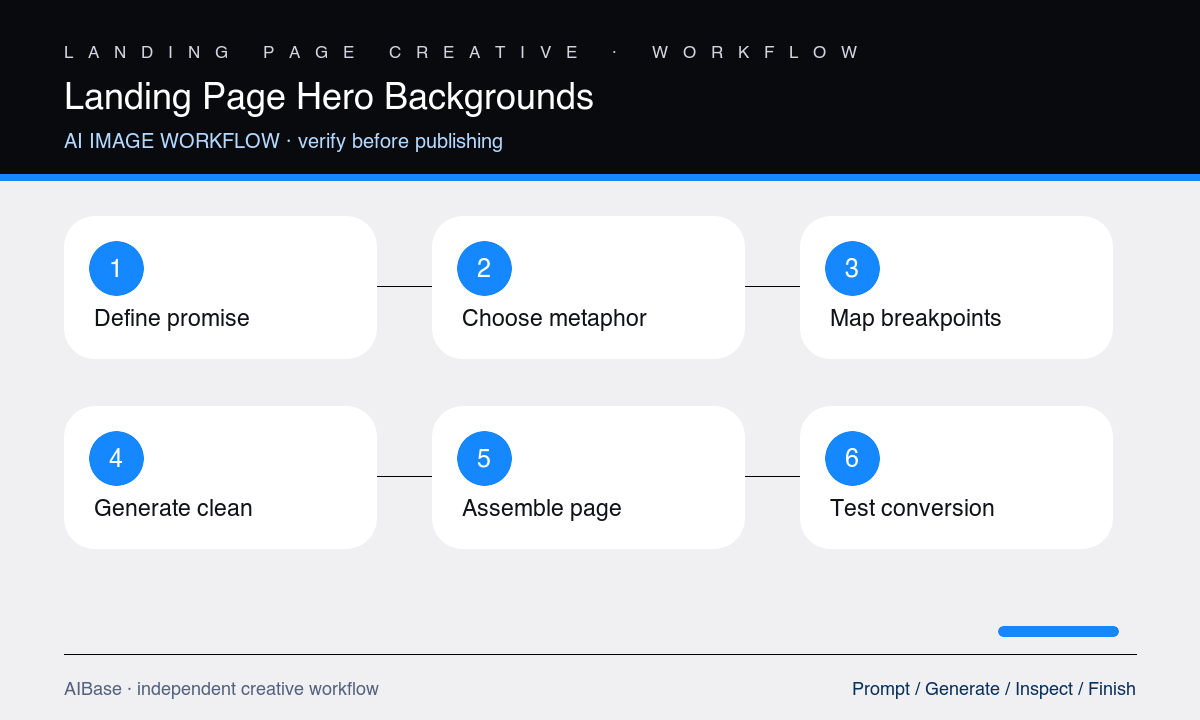Screen dimensions: 1200x720
Task: Select the 'Map breakpoints' label
Action: [x=915, y=318]
